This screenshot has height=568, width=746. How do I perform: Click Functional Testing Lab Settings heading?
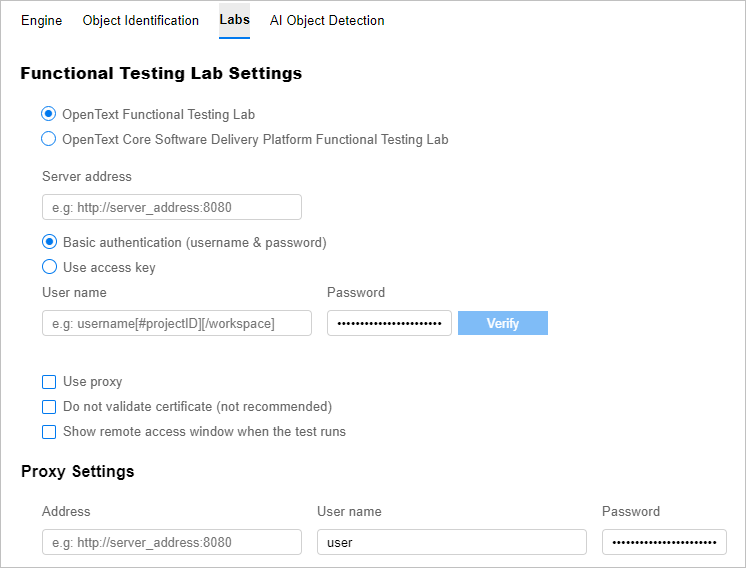pyautogui.click(x=161, y=73)
